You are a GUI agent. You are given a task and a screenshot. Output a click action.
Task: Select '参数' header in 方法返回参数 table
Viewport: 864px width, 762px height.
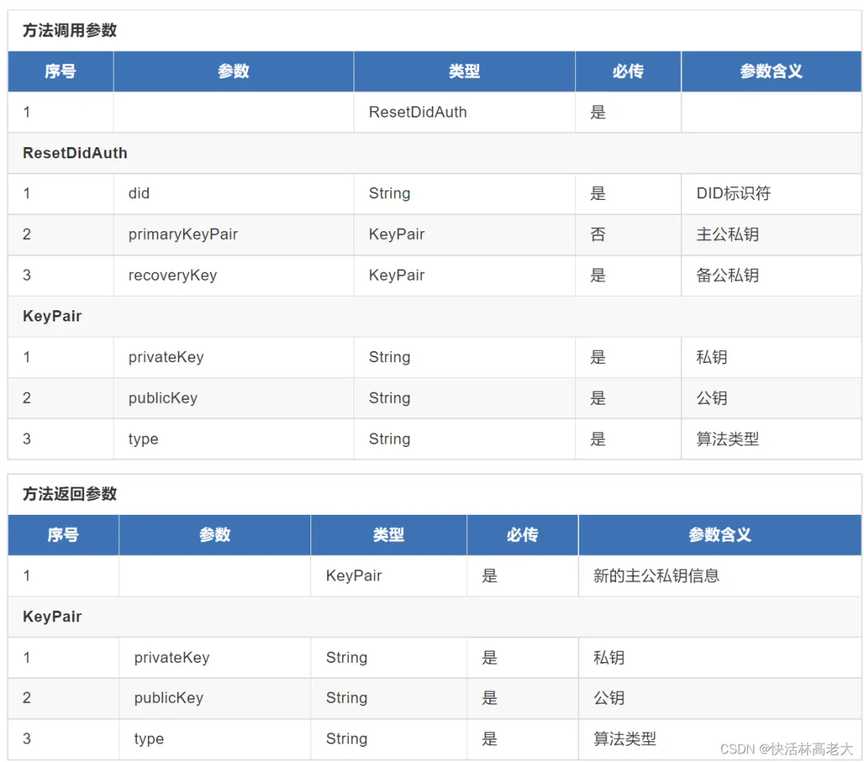214,534
